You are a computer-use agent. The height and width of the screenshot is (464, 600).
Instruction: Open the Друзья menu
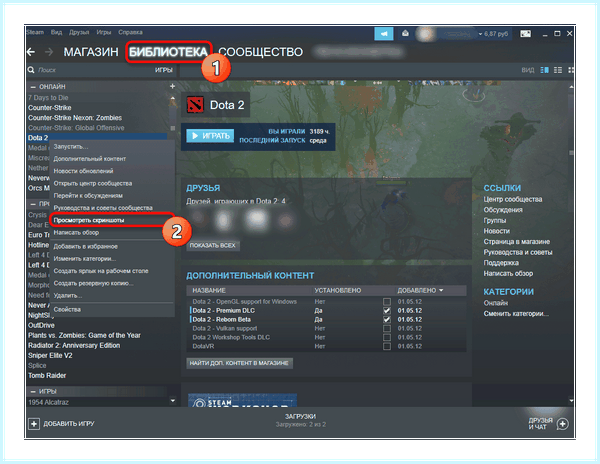[x=79, y=32]
